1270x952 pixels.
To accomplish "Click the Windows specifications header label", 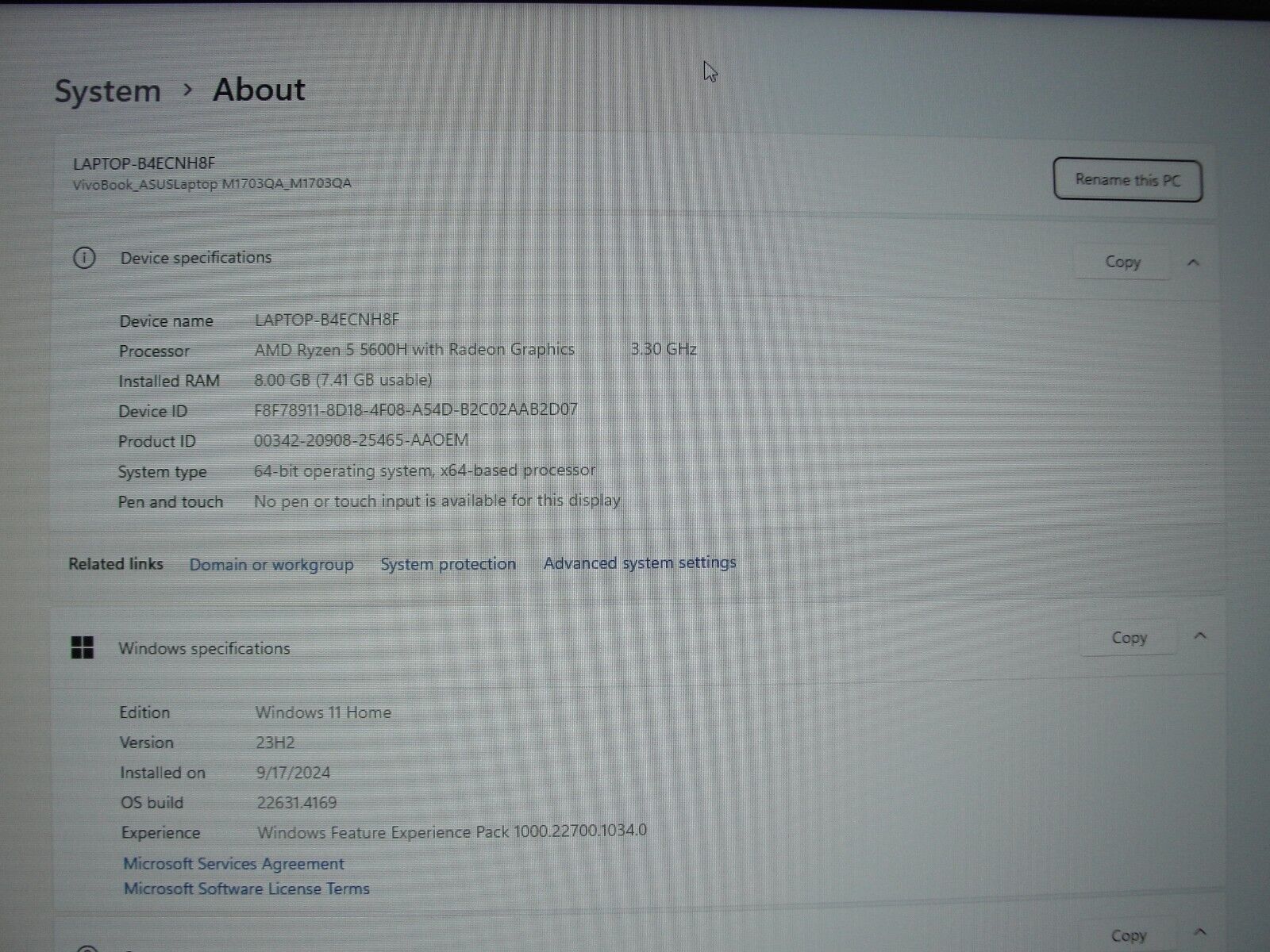I will [204, 649].
